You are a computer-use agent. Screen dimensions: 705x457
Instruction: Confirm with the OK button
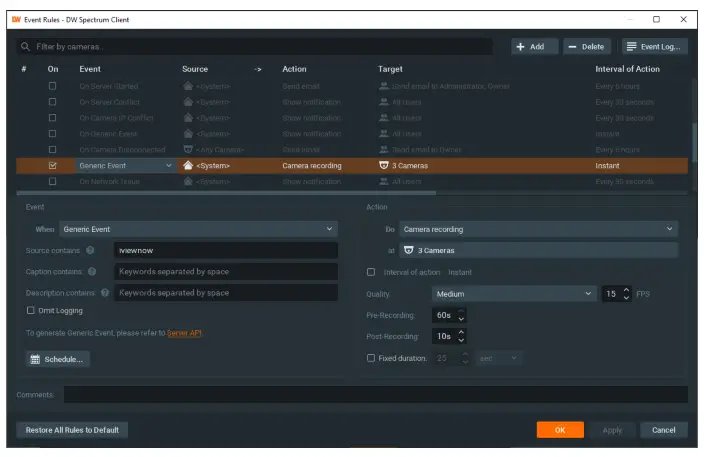pyautogui.click(x=560, y=430)
